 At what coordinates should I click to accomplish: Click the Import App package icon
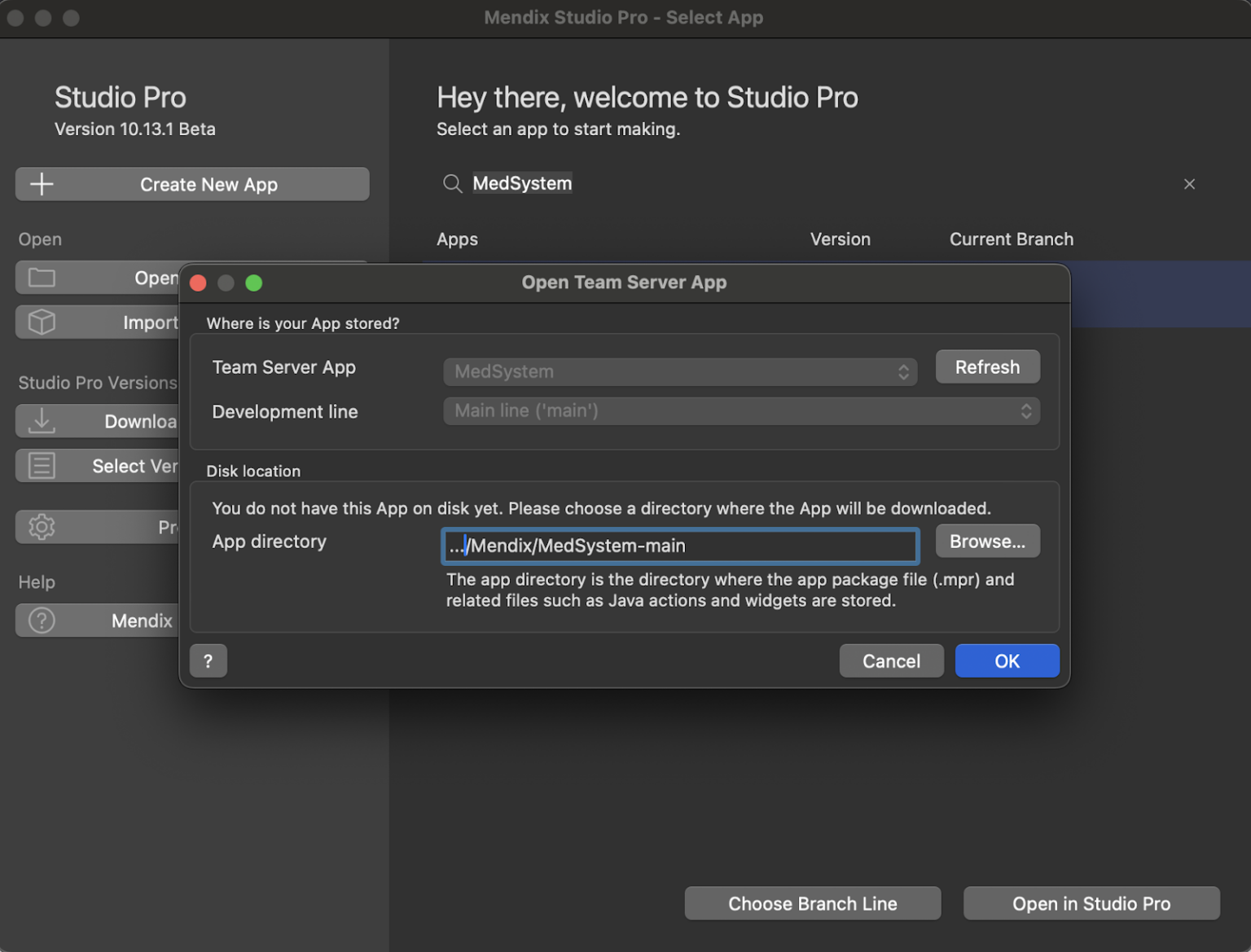(42, 322)
